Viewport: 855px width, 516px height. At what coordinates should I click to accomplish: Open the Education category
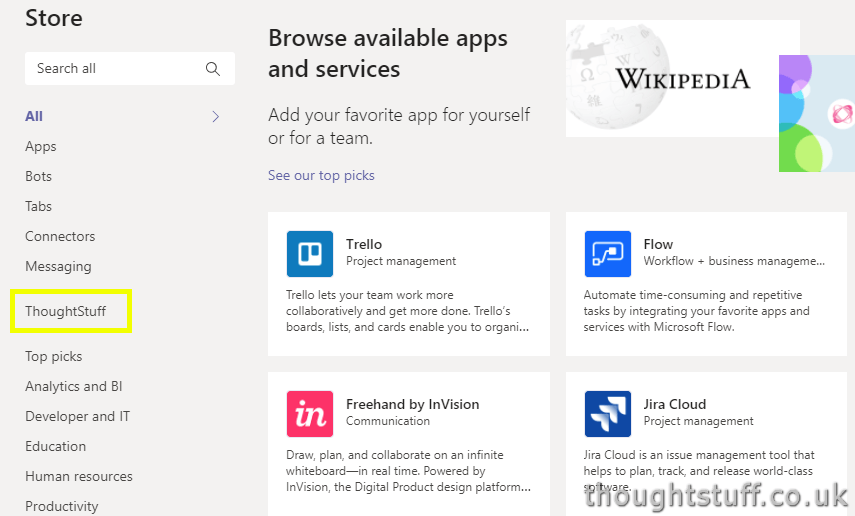pyautogui.click(x=56, y=446)
